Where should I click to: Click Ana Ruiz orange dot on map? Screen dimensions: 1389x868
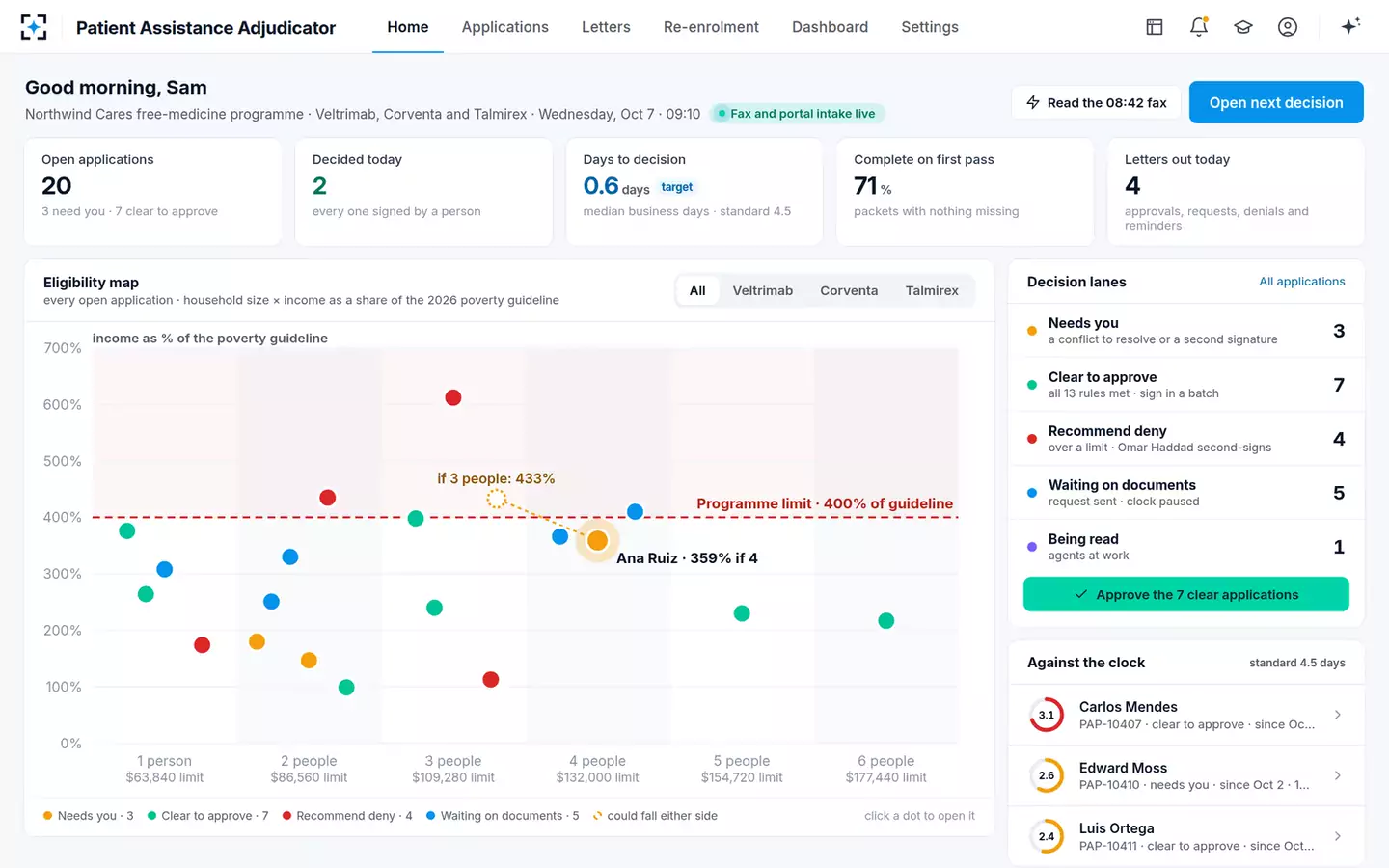[597, 540]
